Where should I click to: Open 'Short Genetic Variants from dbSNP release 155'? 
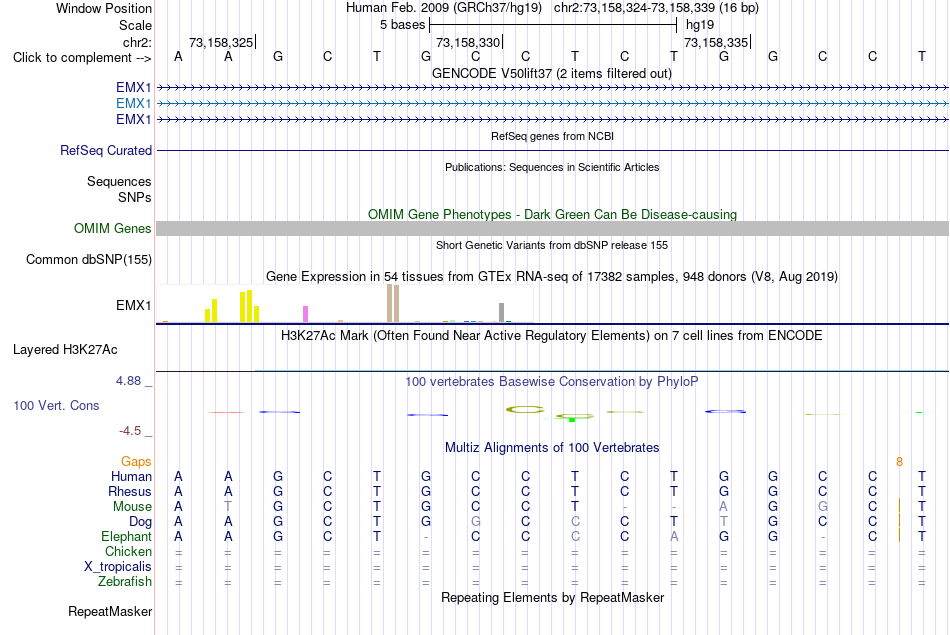pyautogui.click(x=552, y=245)
